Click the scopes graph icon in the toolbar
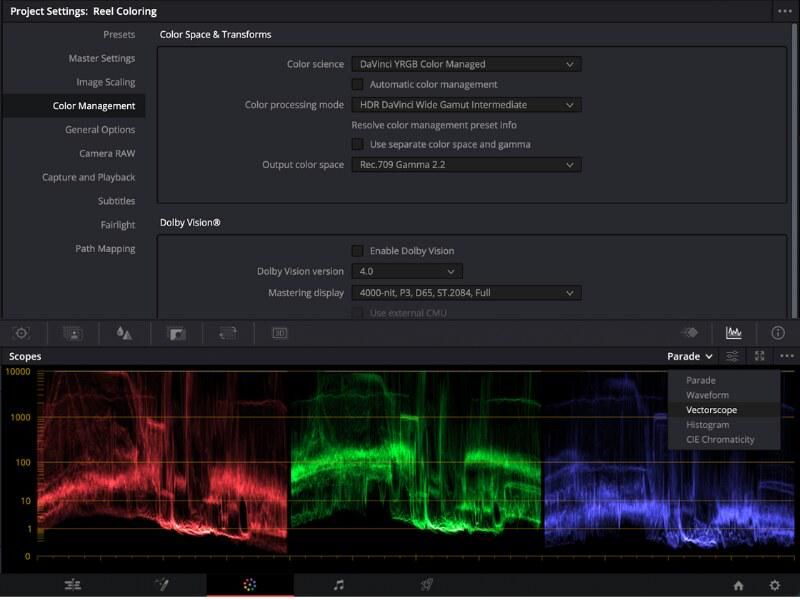This screenshot has height=600, width=800. (x=735, y=334)
